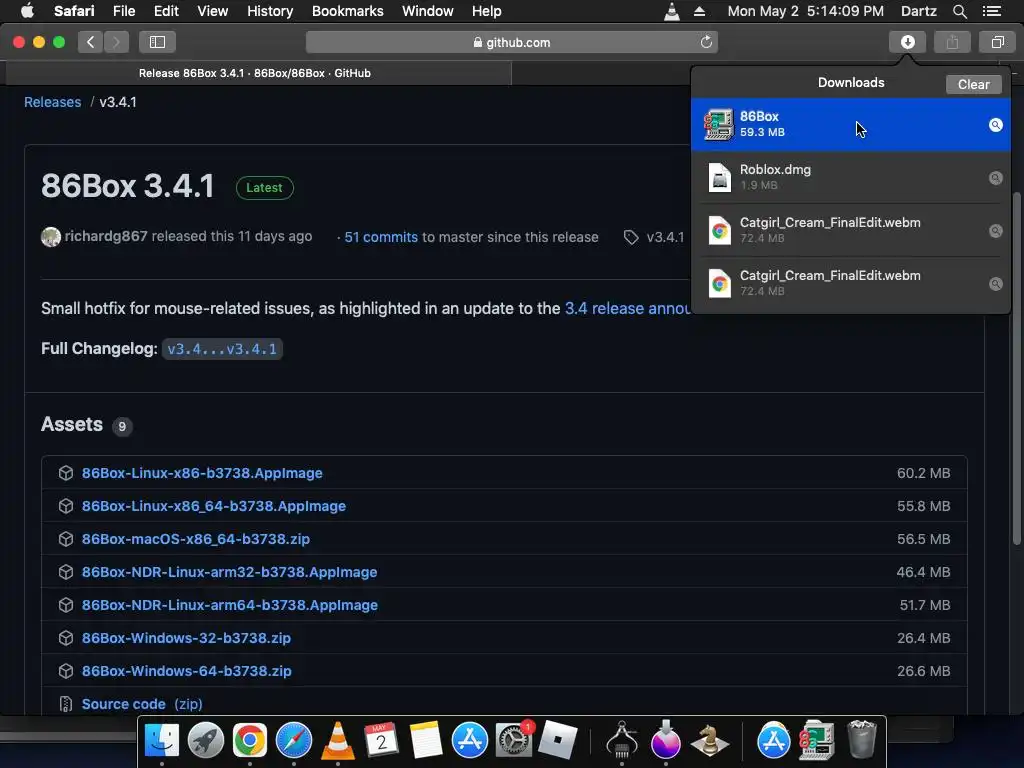Viewport: 1024px width, 768px height.
Task: Click the eject icon in menu bar
Action: pyautogui.click(x=699, y=11)
